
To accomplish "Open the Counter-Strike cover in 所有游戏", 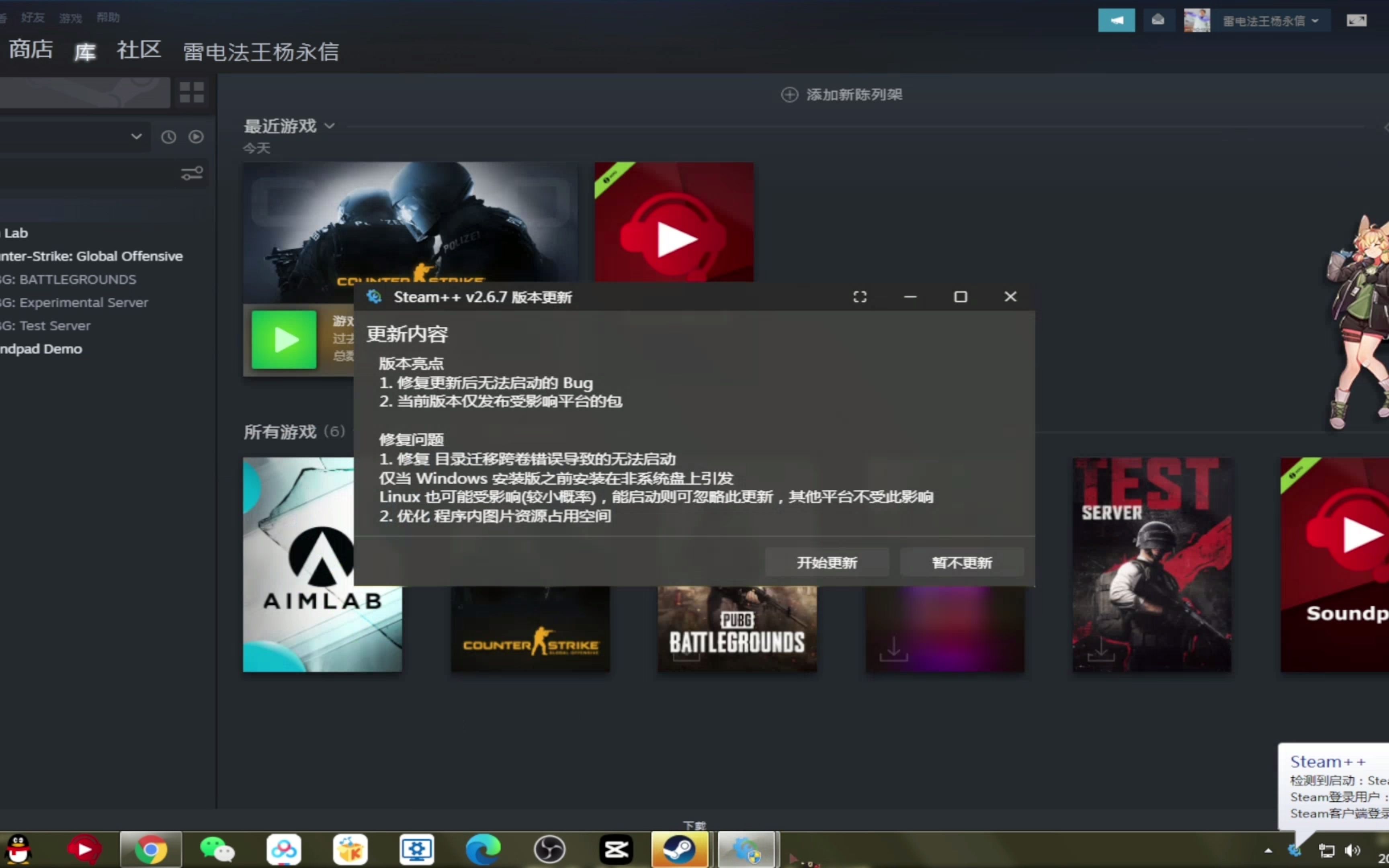I will 531,628.
